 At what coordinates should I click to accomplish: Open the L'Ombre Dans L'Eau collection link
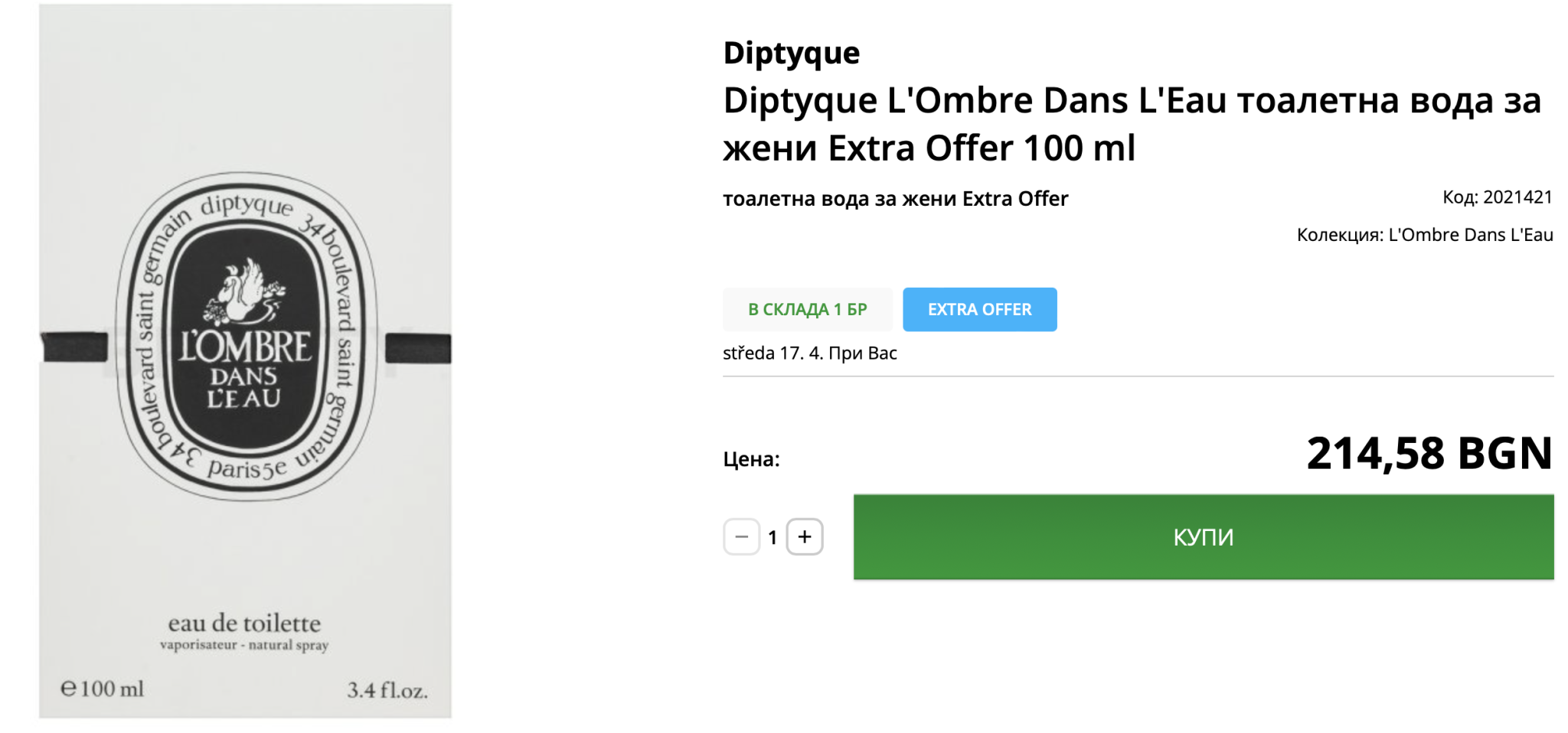pyautogui.click(x=1470, y=235)
